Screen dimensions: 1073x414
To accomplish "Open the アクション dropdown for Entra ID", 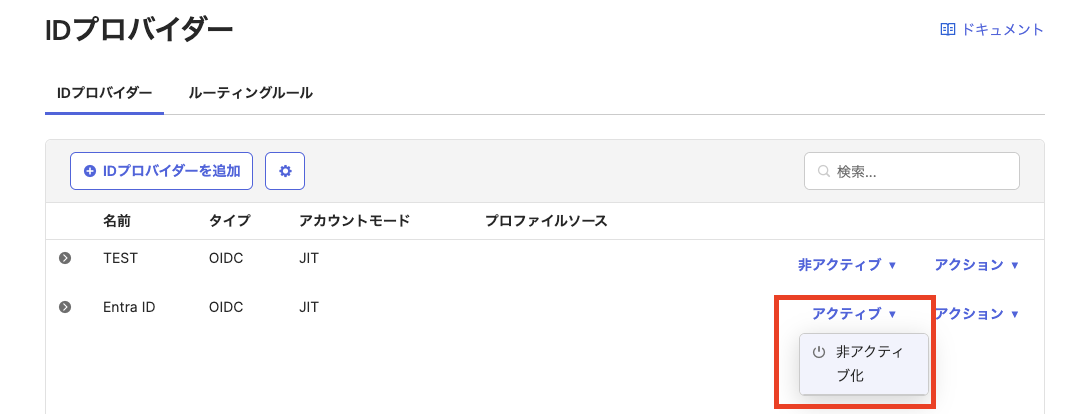I will coord(976,314).
